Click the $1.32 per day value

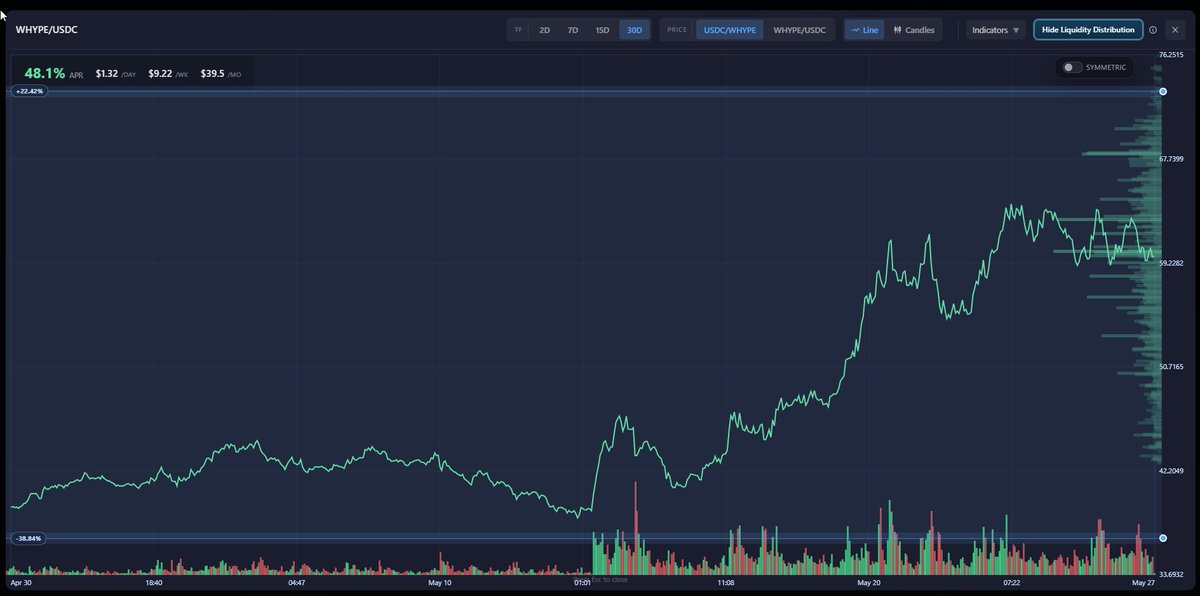(106, 73)
